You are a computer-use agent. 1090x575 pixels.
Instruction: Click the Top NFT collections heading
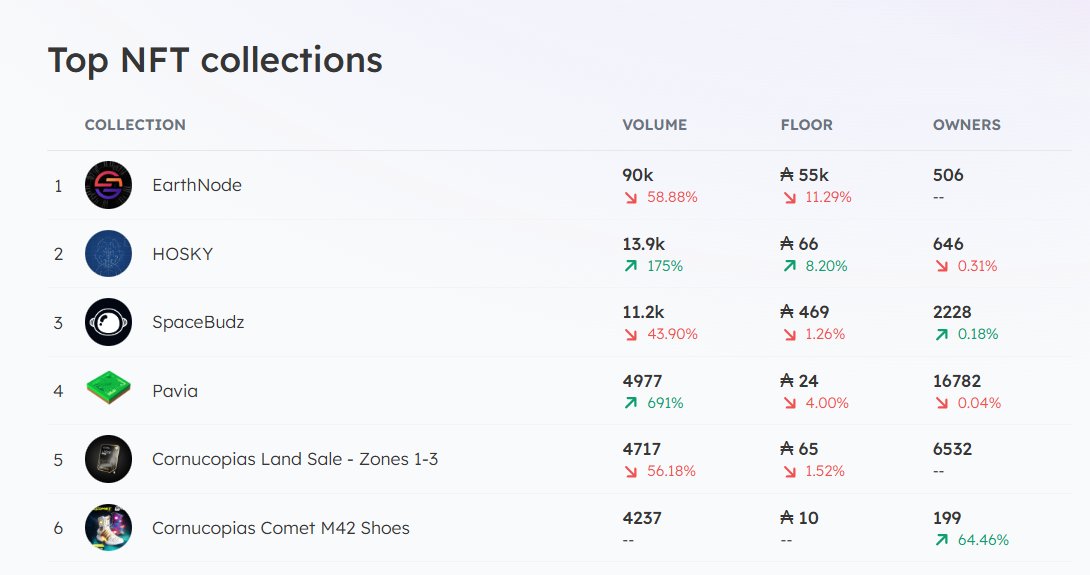[215, 60]
